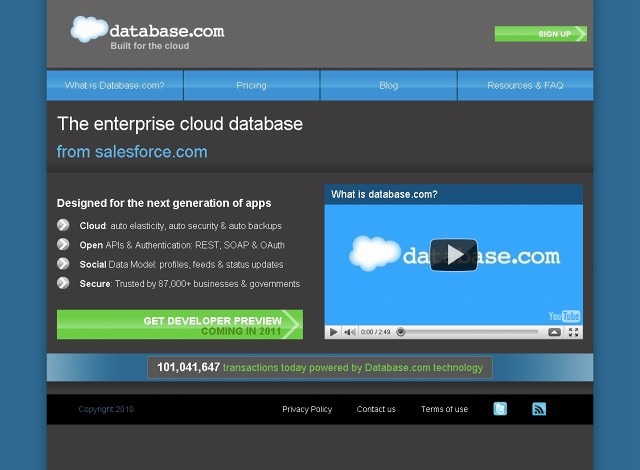Click the 0:00 / 2:49 video time display
This screenshot has height=470, width=640.
(375, 332)
